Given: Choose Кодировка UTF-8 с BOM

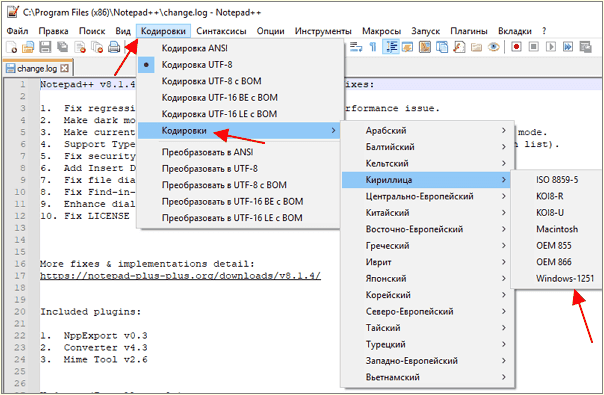Looking at the screenshot, I should click(x=239, y=81).
